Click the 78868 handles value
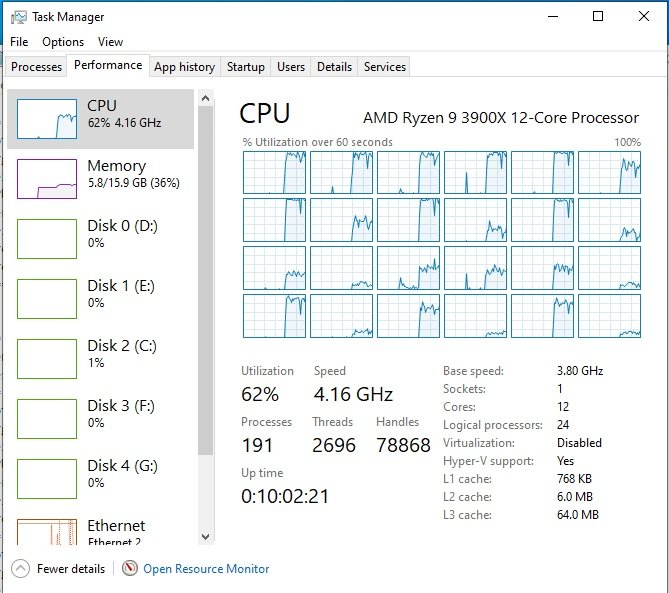This screenshot has height=593, width=669. (403, 445)
